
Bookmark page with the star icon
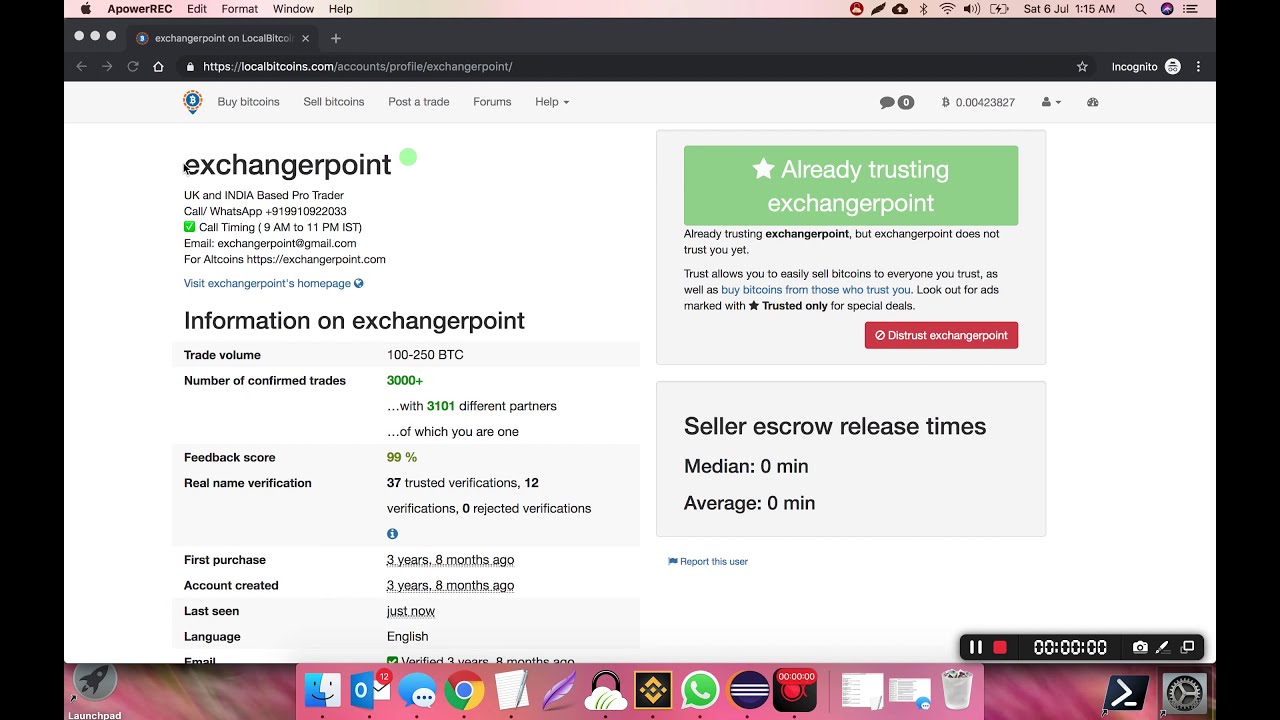1082,67
